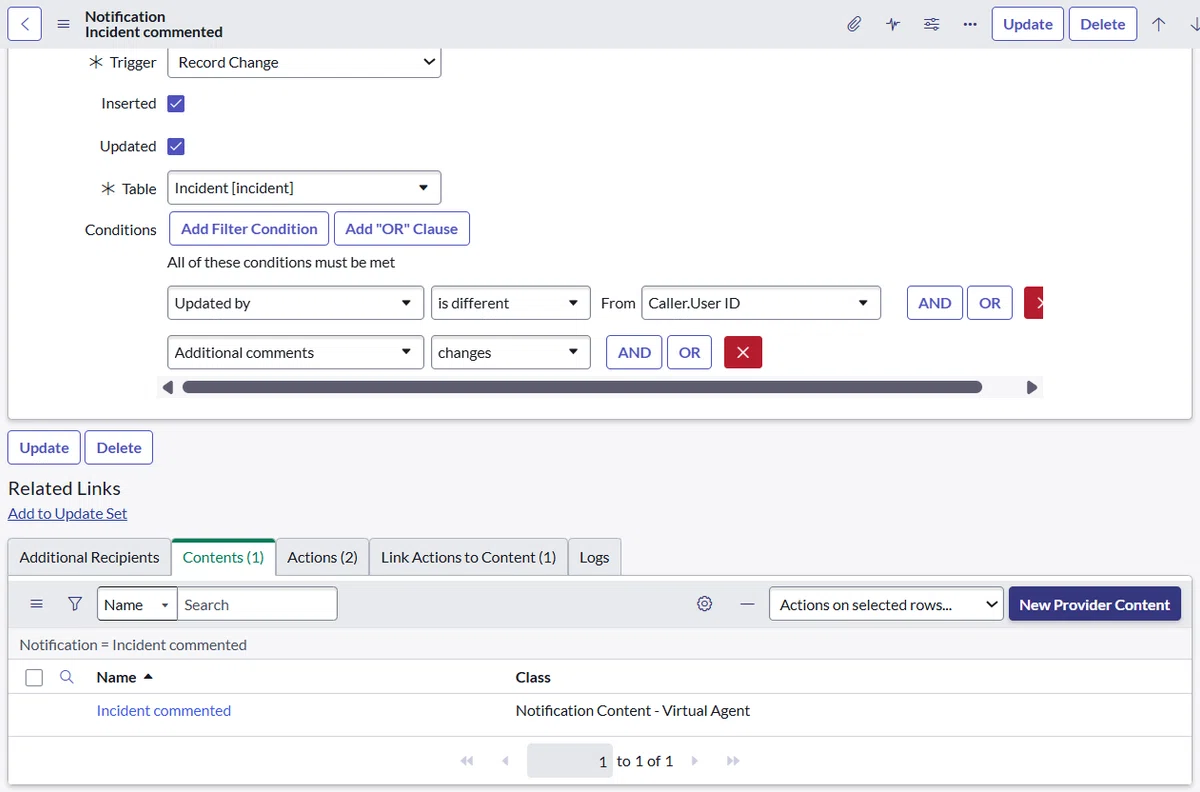
Task: Personalize list with the gear icon
Action: 704,604
